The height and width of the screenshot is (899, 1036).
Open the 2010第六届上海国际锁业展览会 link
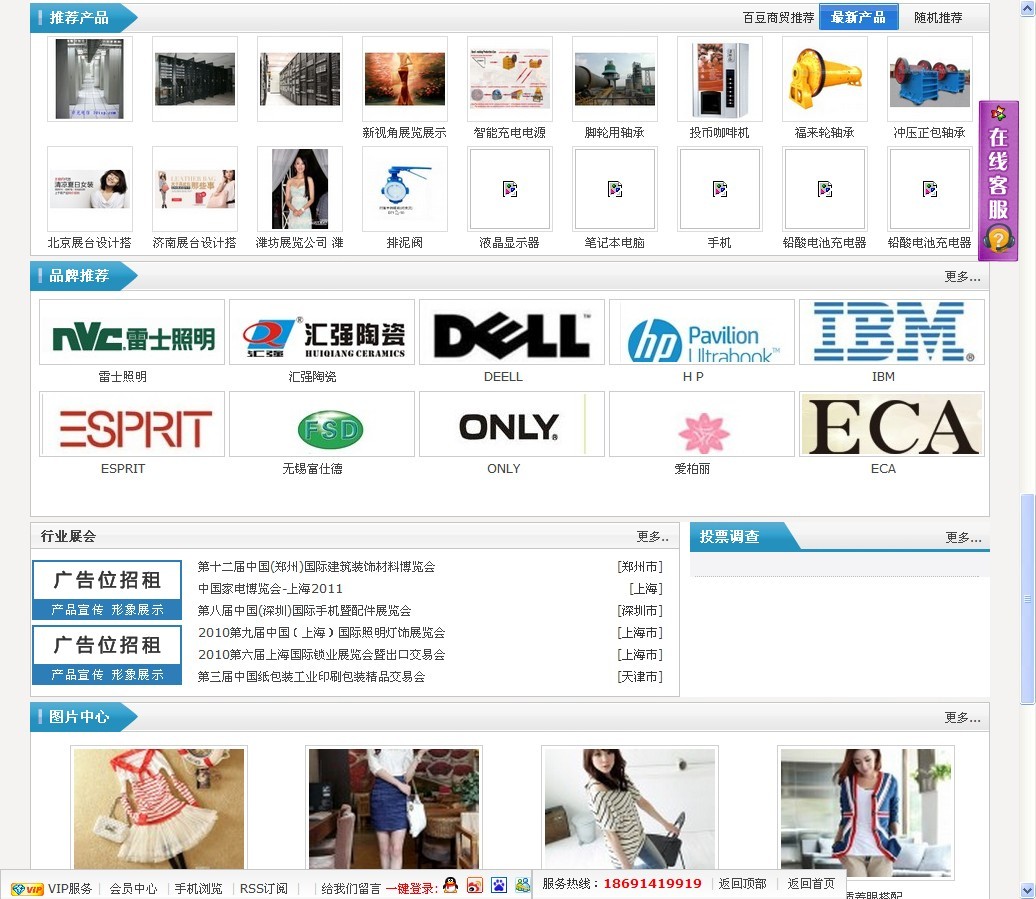[322, 655]
